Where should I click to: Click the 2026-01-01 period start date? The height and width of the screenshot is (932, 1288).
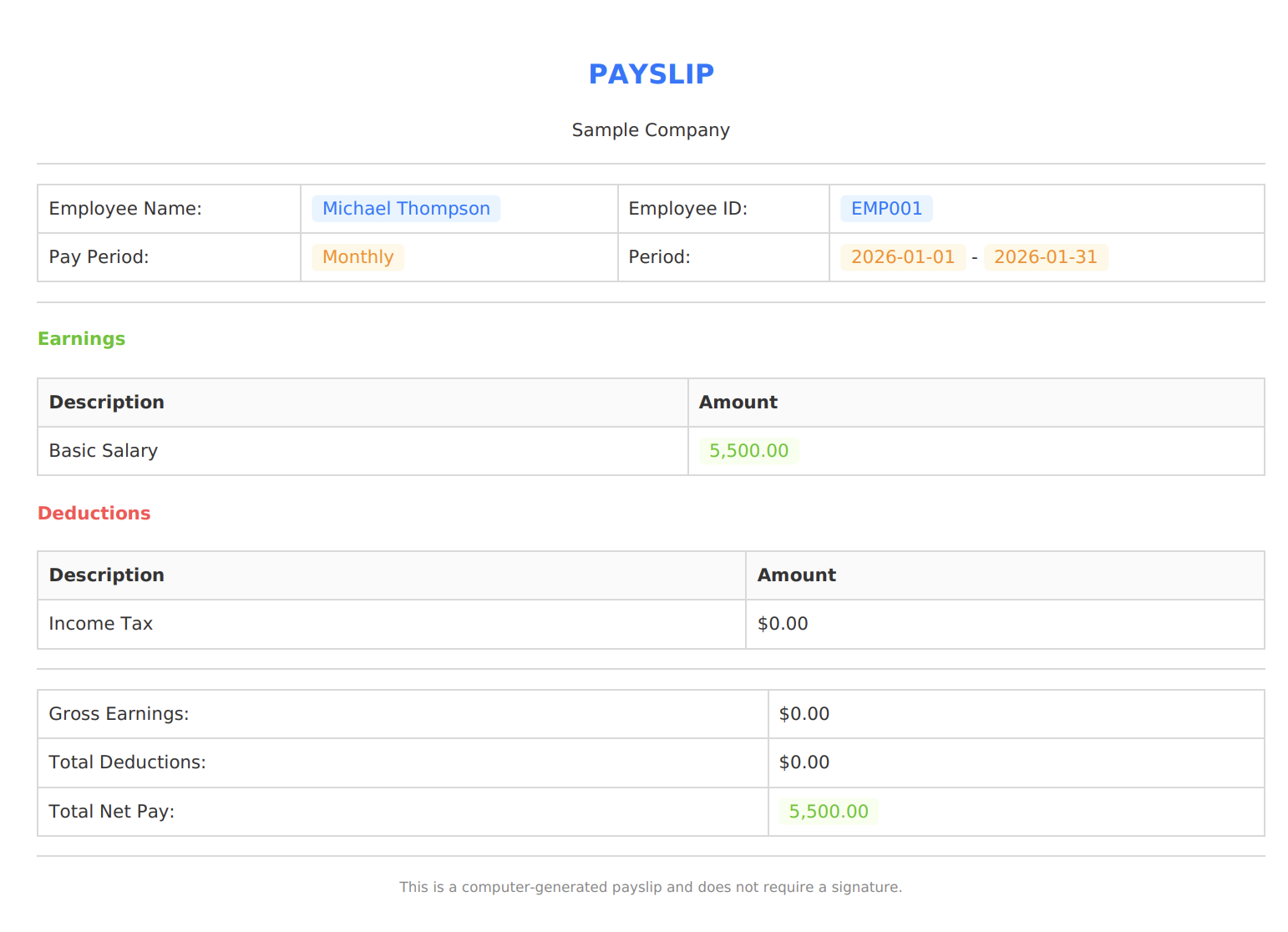903,256
